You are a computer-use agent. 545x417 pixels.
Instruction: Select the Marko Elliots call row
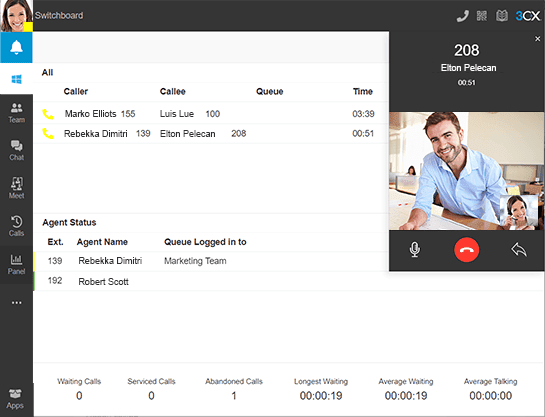(x=211, y=114)
